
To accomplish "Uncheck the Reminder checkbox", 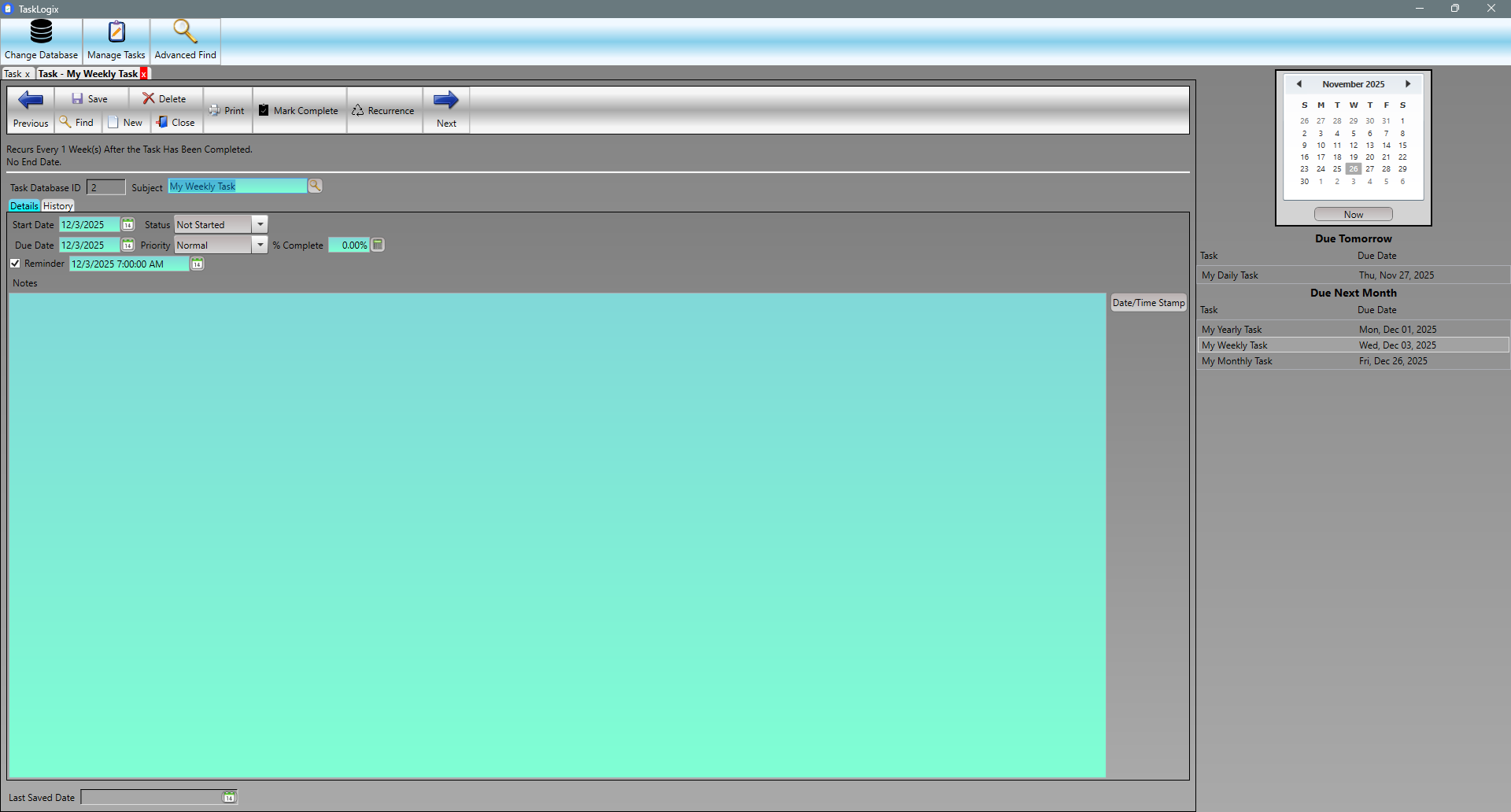I will [x=15, y=264].
